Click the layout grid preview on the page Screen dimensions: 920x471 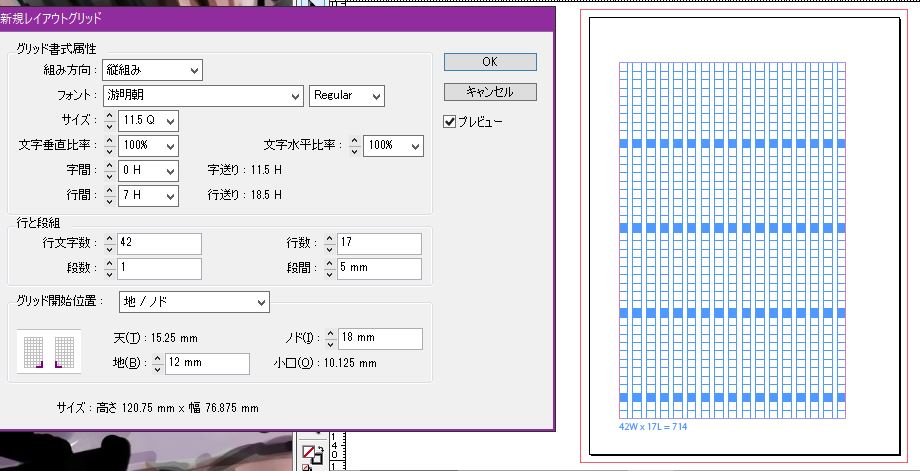click(732, 240)
